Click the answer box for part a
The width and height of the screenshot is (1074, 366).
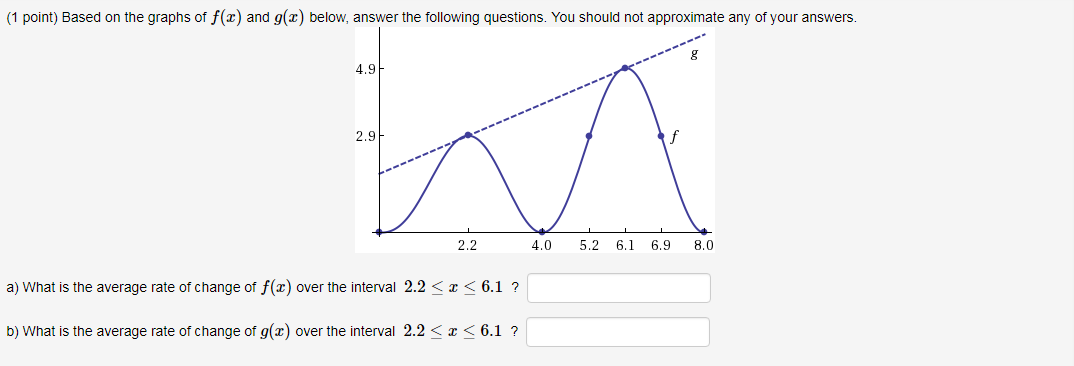click(x=619, y=288)
